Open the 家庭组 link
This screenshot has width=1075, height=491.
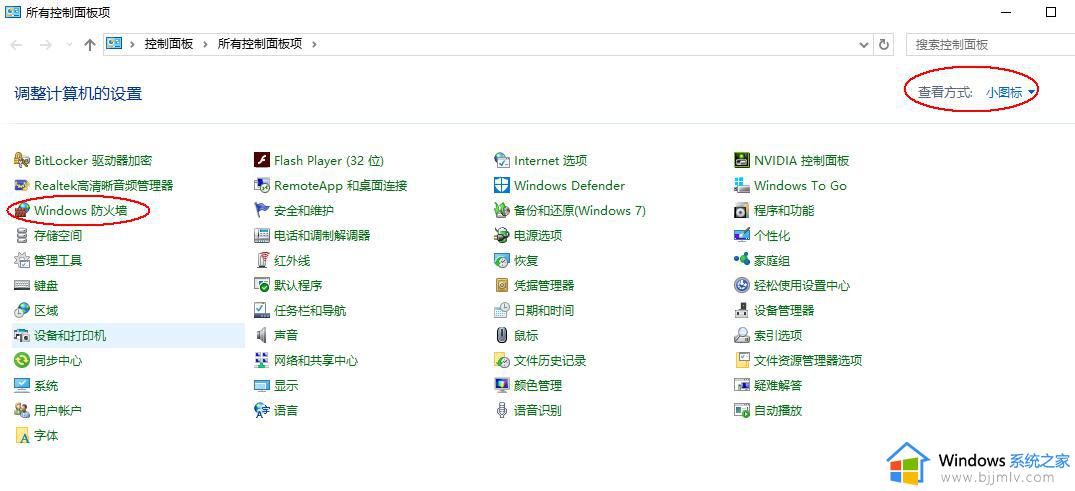[772, 261]
